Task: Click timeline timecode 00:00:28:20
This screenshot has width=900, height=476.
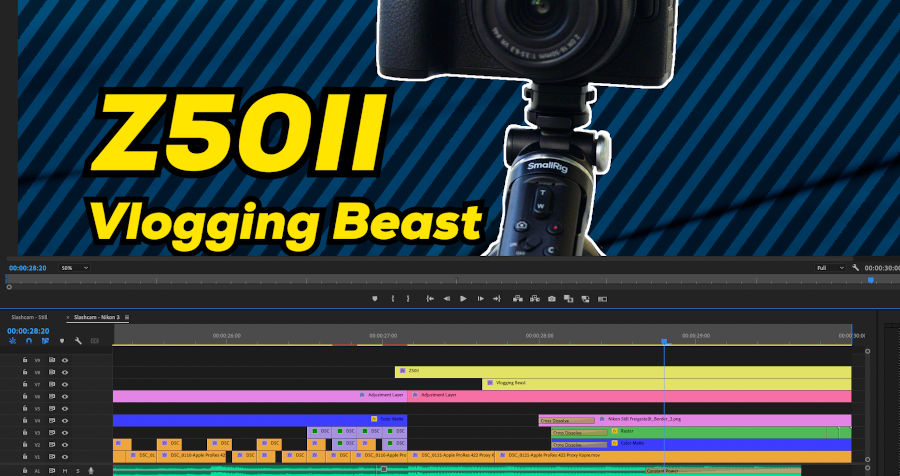Action: (x=28, y=331)
